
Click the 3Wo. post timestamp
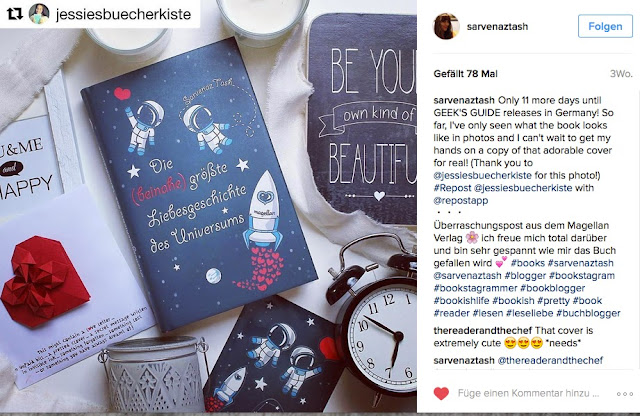coord(621,74)
